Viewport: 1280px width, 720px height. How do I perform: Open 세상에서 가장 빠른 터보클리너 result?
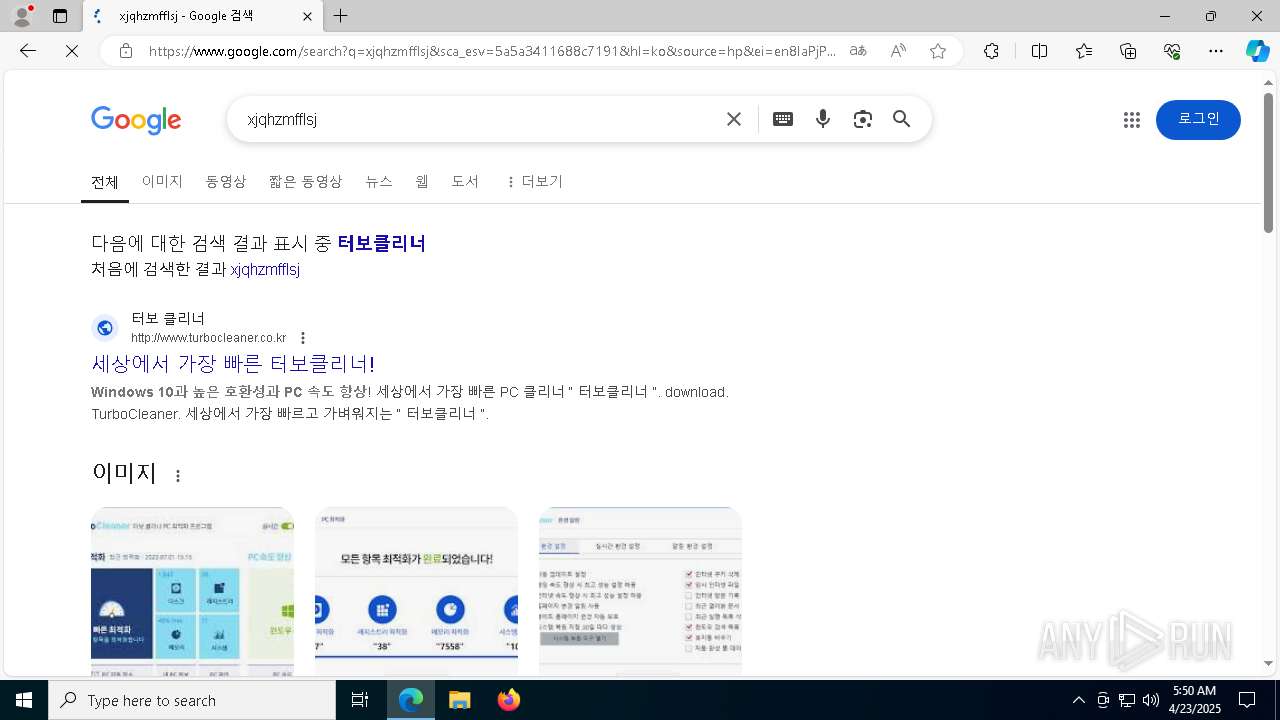click(x=233, y=363)
